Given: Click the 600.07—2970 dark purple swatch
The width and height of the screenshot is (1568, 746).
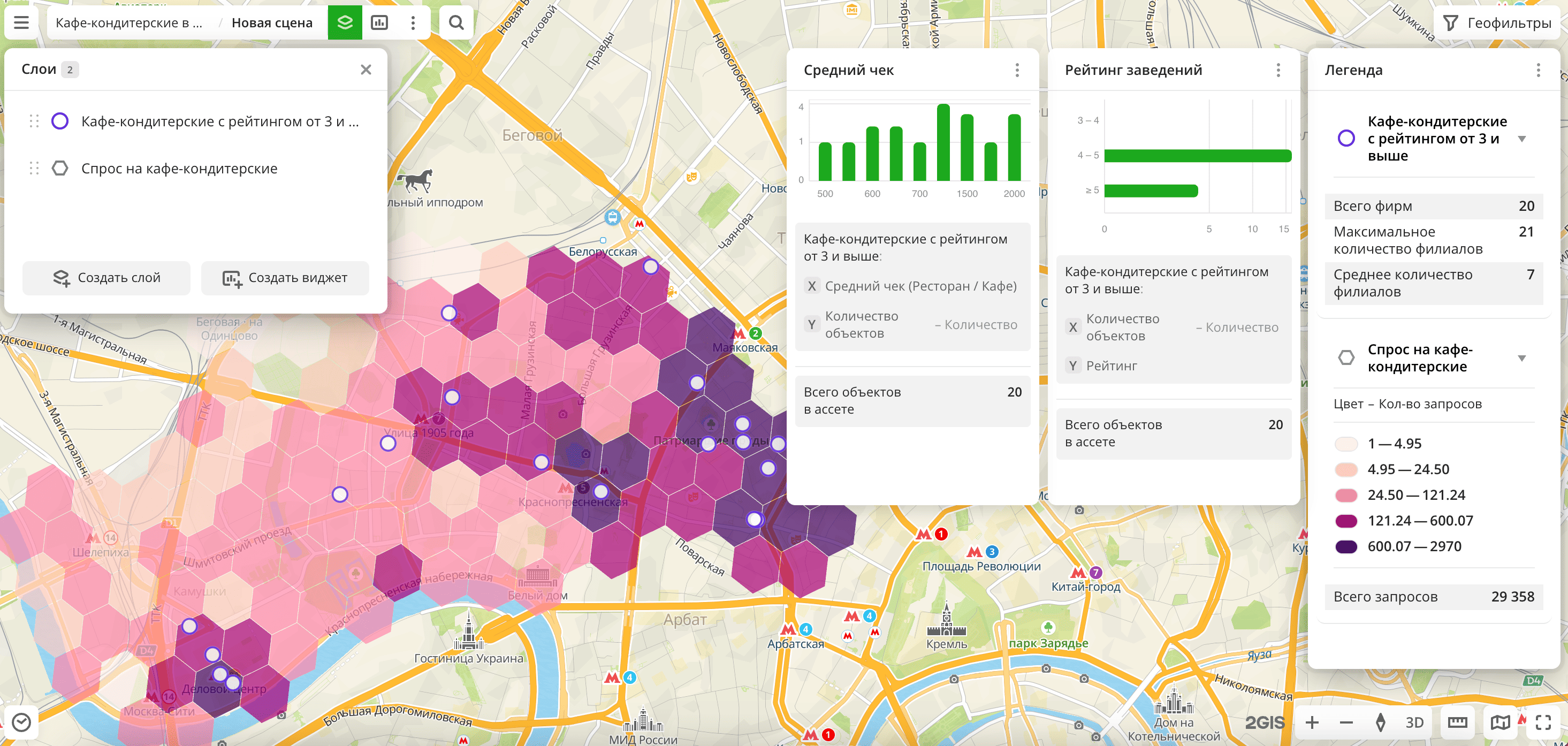Looking at the screenshot, I should click(1346, 546).
